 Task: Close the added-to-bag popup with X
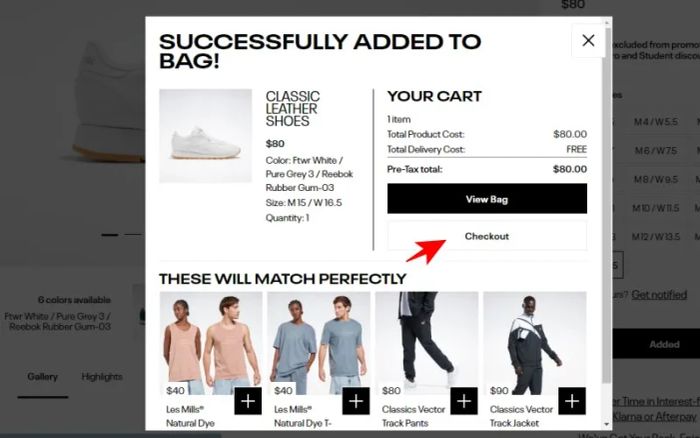pyautogui.click(x=588, y=41)
